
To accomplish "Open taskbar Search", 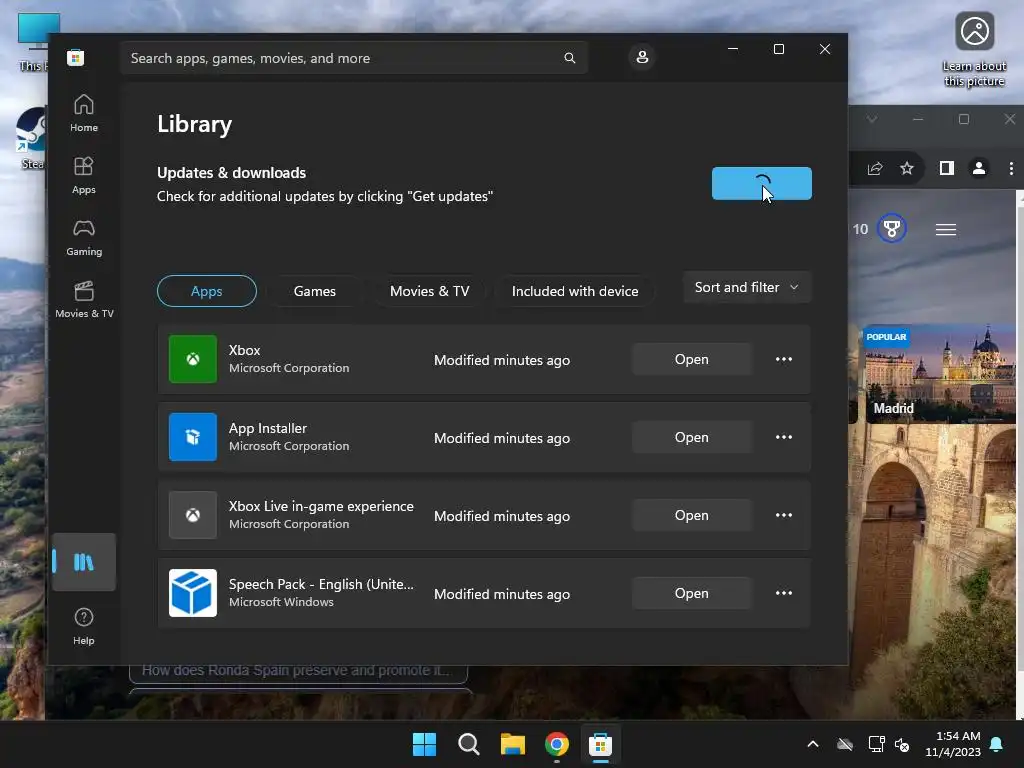I will point(468,744).
